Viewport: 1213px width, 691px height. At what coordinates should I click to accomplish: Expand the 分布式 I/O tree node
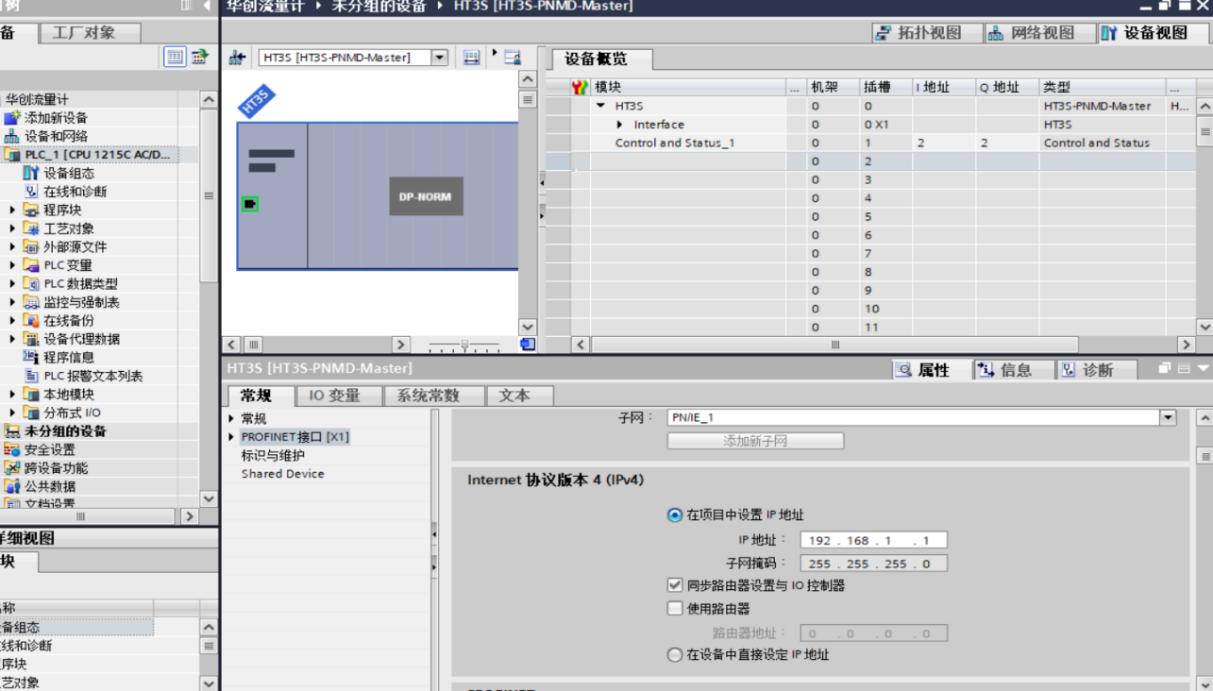(11, 412)
